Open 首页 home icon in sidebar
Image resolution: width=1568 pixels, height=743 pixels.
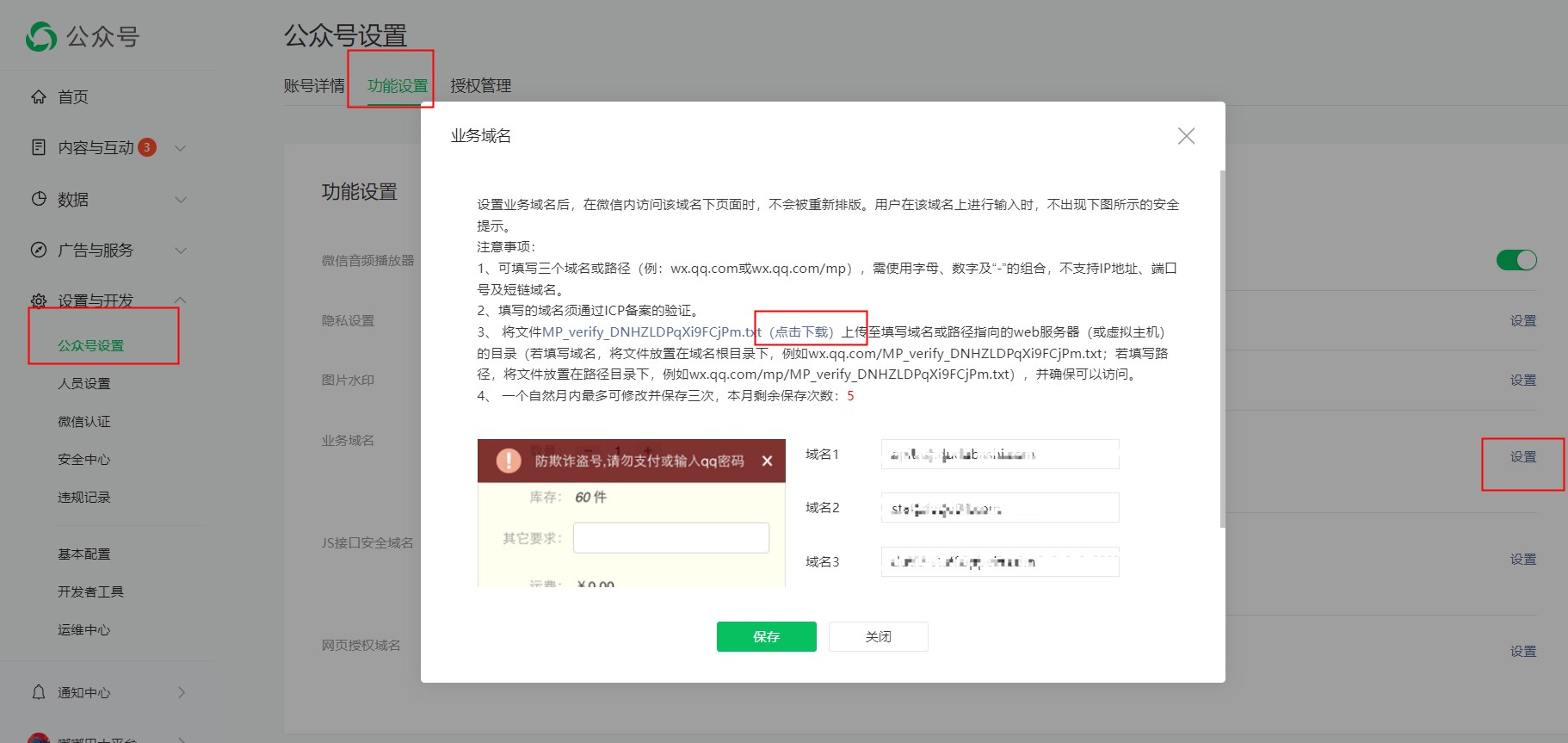coord(39,96)
